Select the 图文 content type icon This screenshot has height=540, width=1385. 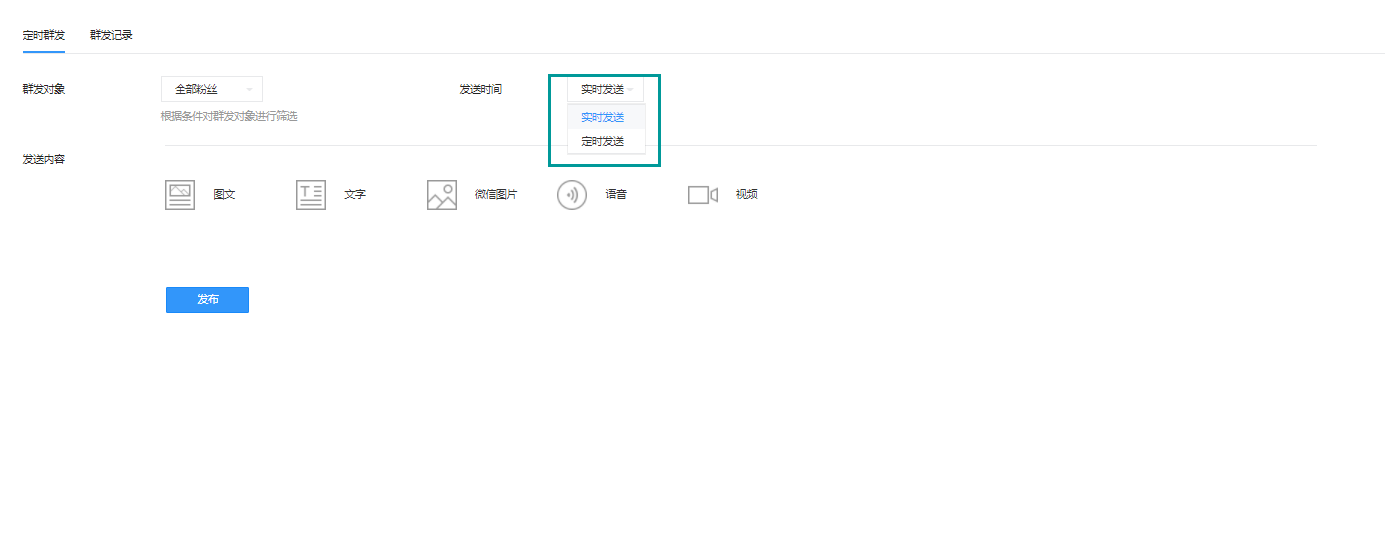pos(180,194)
